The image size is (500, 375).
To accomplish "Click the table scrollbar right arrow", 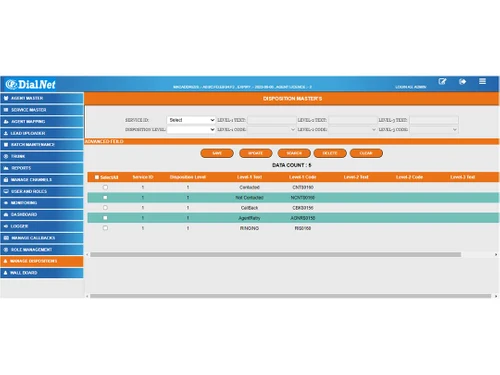I will (496, 254).
